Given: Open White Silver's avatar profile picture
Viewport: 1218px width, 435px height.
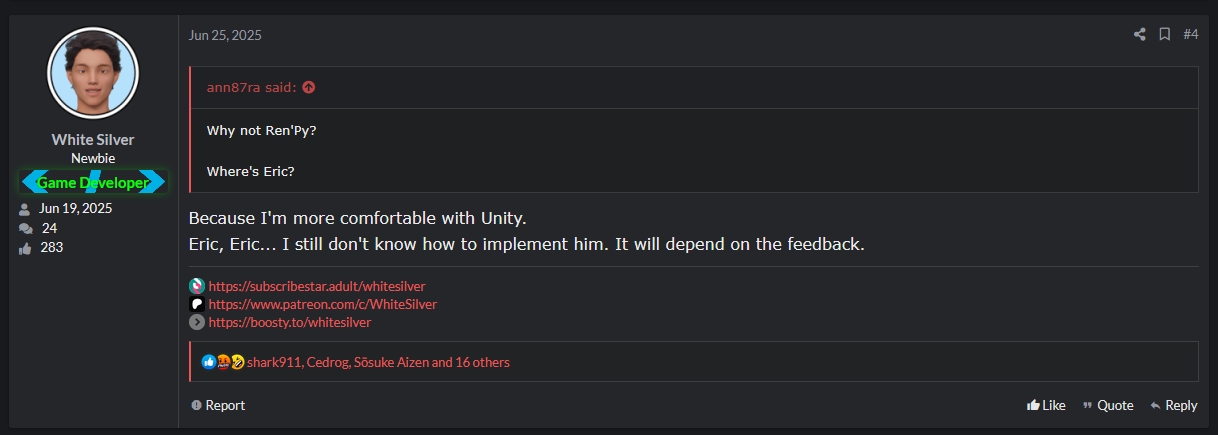Looking at the screenshot, I should coord(93,73).
